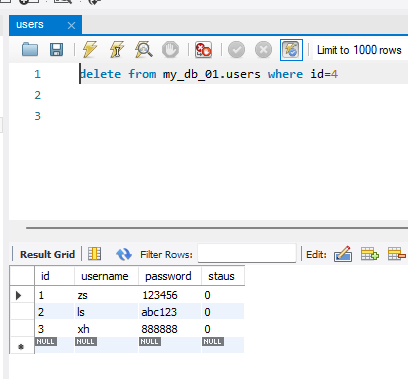
Task: Place cursor on editor line number 2
Action: pyautogui.click(x=37, y=95)
